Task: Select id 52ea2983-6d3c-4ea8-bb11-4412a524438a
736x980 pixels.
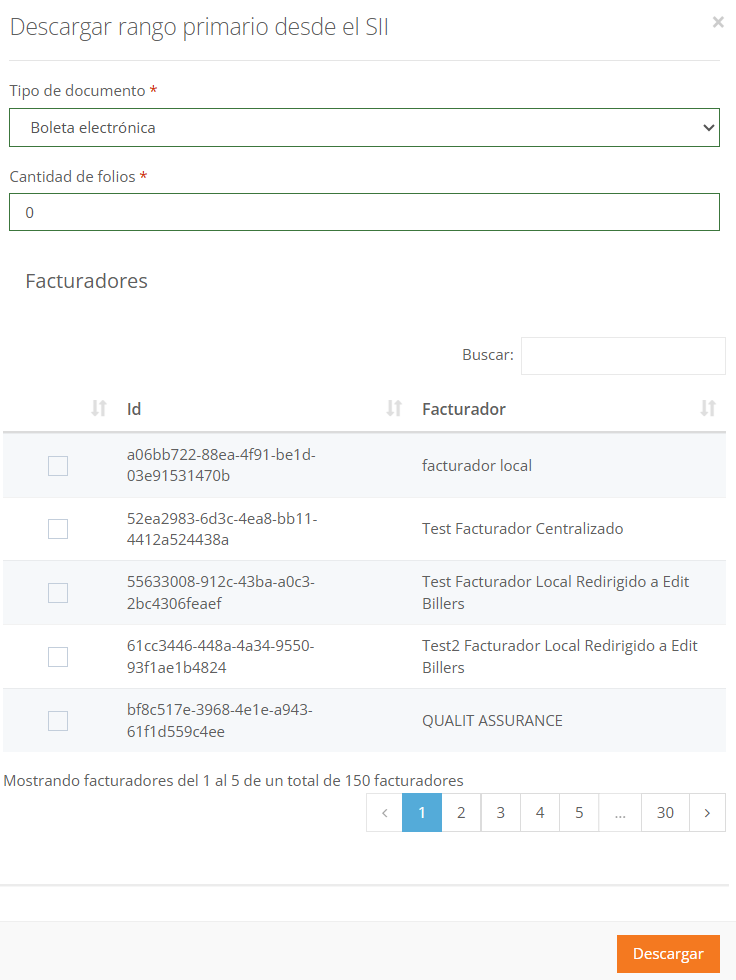Action: [x=222, y=529]
